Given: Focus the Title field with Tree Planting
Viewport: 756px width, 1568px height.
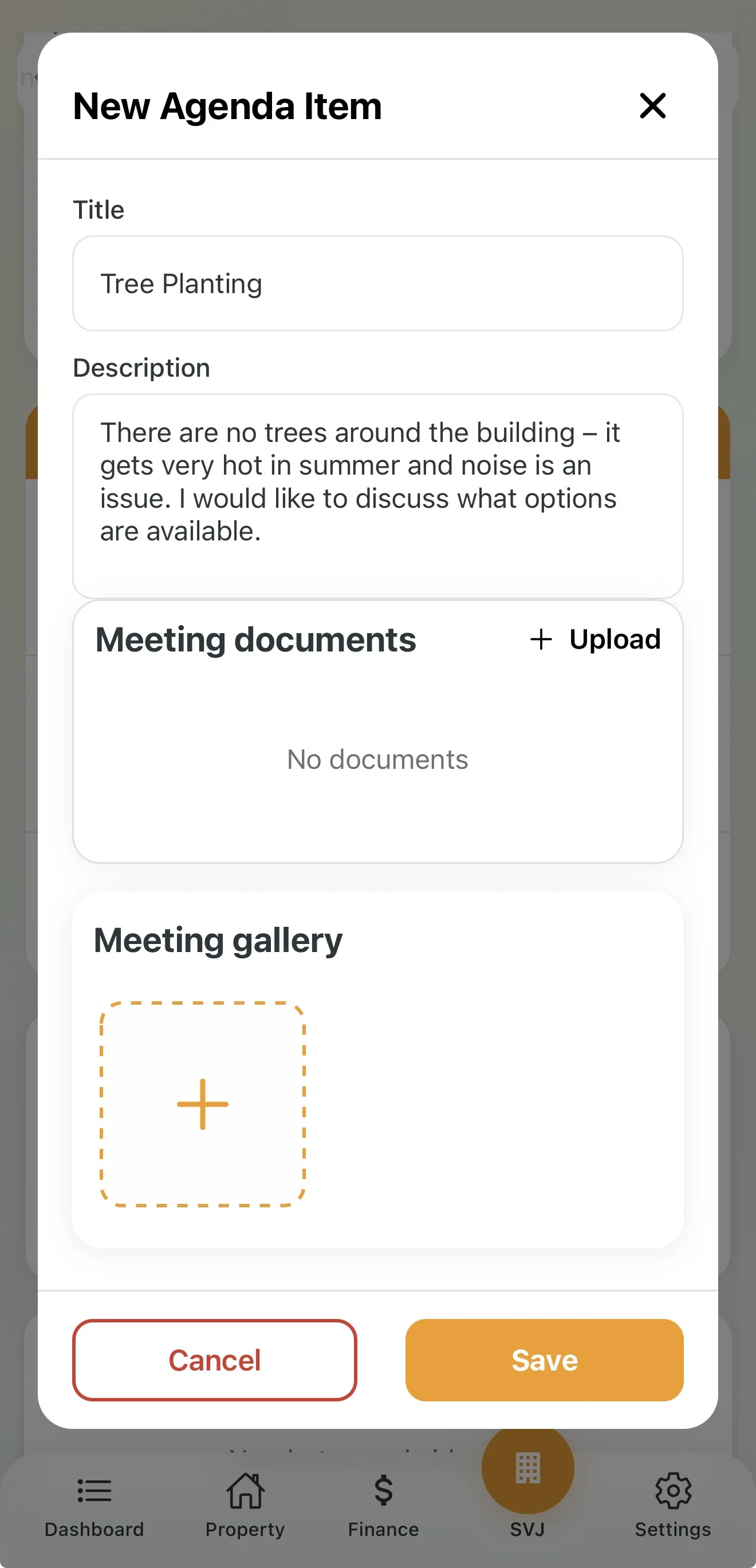Looking at the screenshot, I should tap(377, 283).
